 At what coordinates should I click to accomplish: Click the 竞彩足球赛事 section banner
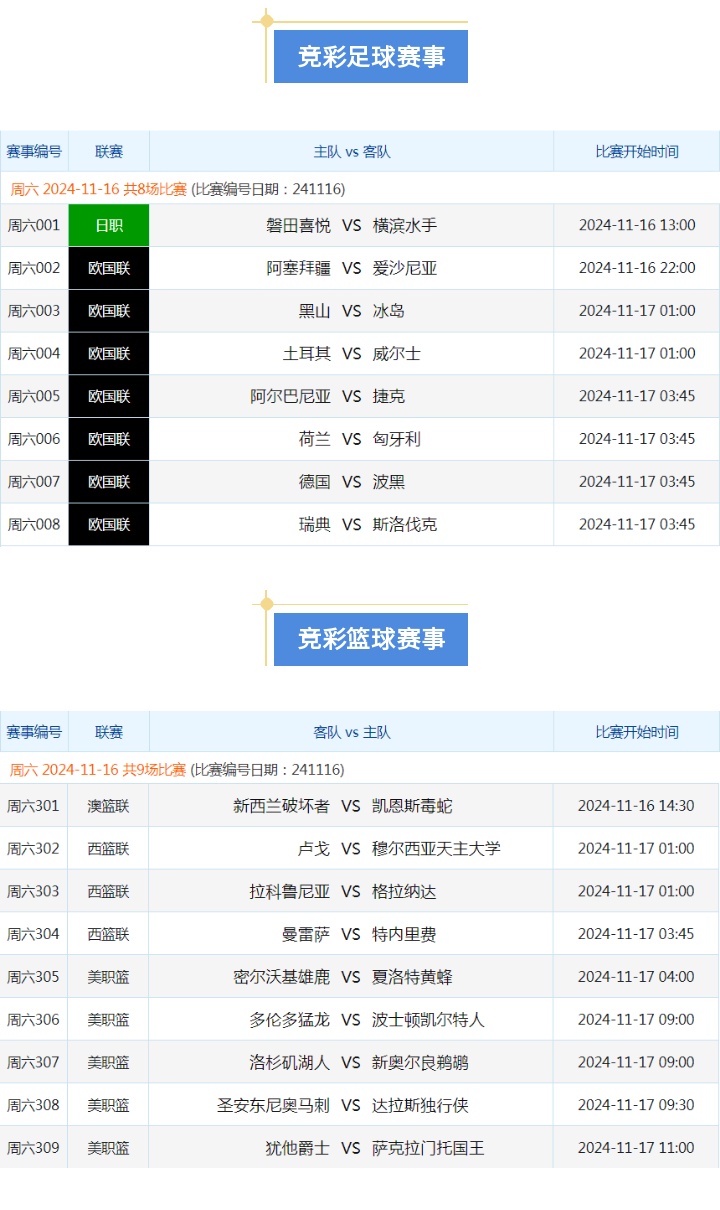370,57
